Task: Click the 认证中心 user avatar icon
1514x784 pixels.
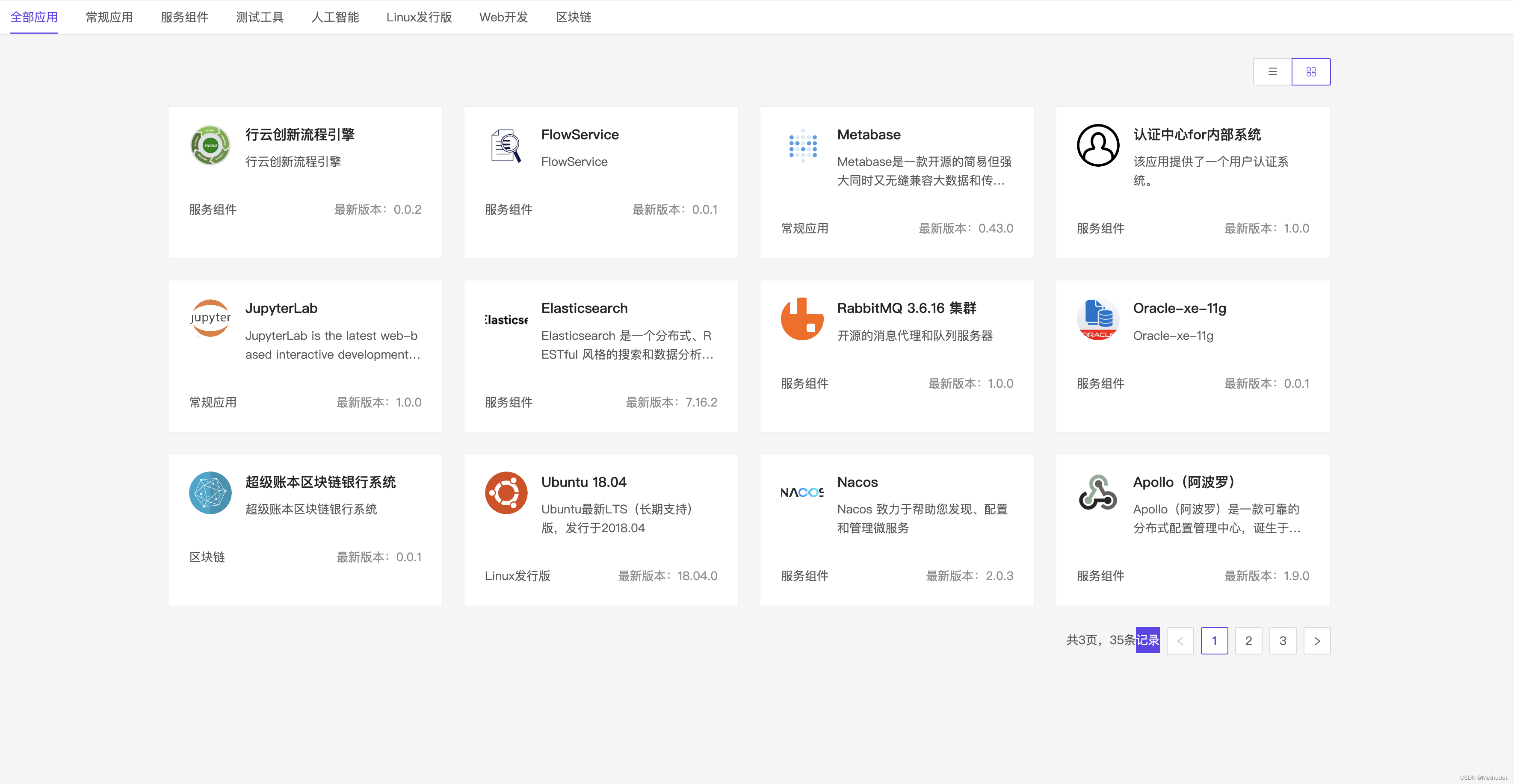Action: [x=1098, y=145]
